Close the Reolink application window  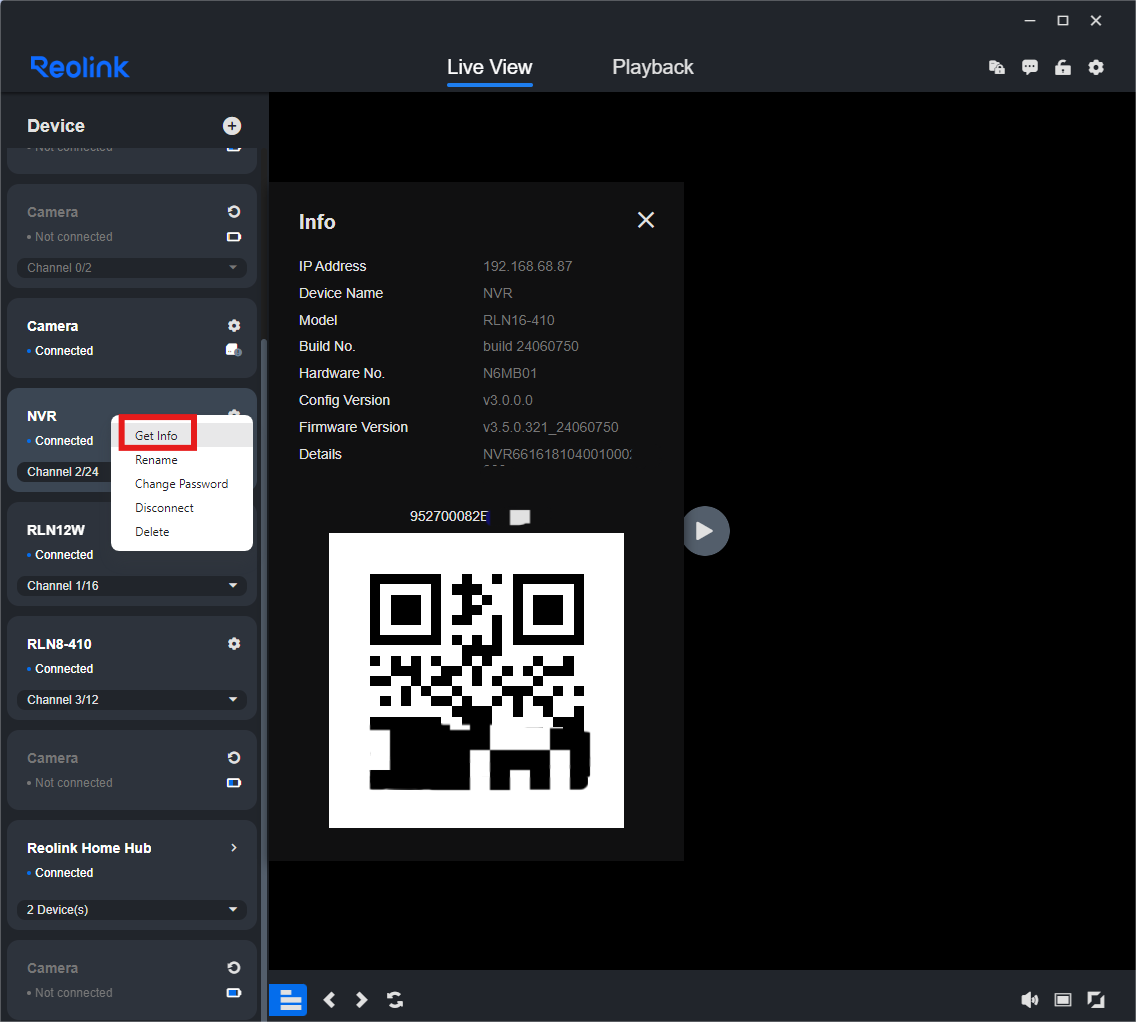1096,20
